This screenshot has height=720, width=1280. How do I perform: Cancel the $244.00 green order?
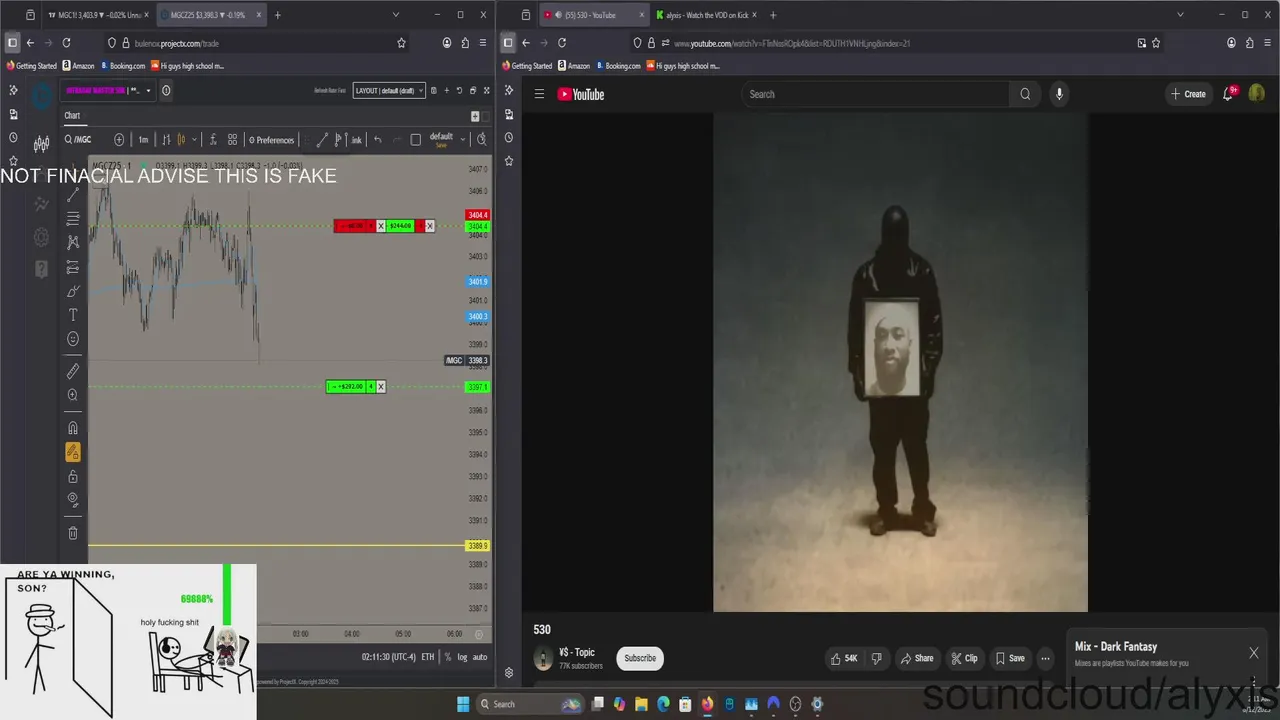[x=430, y=226]
